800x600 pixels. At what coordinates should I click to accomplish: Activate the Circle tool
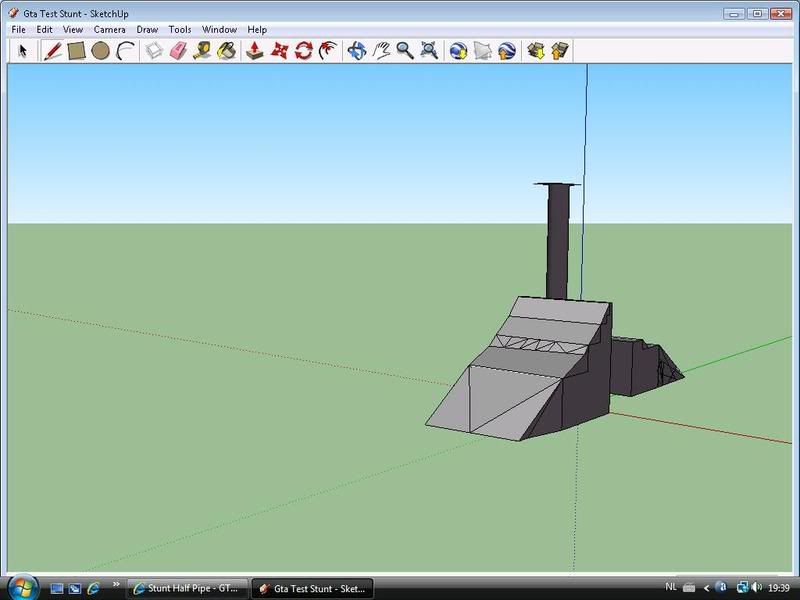tap(101, 51)
